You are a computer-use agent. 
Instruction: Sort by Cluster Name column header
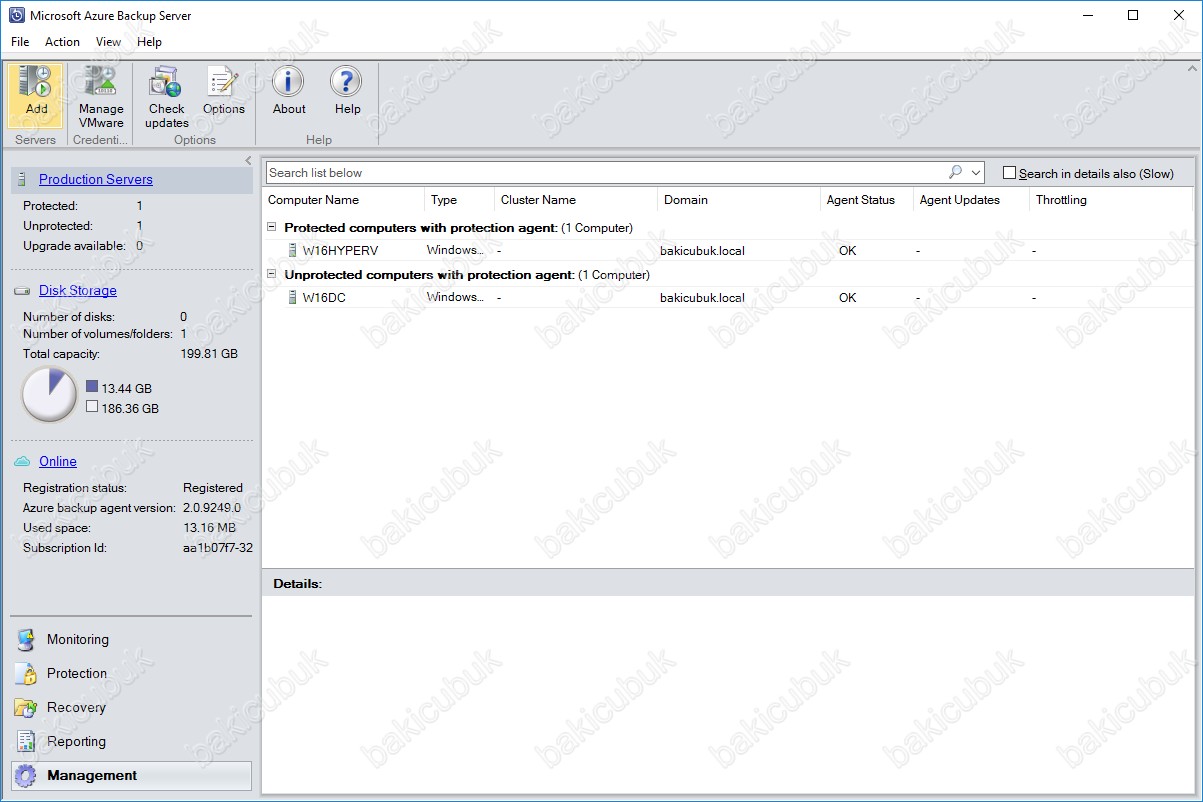(x=576, y=200)
